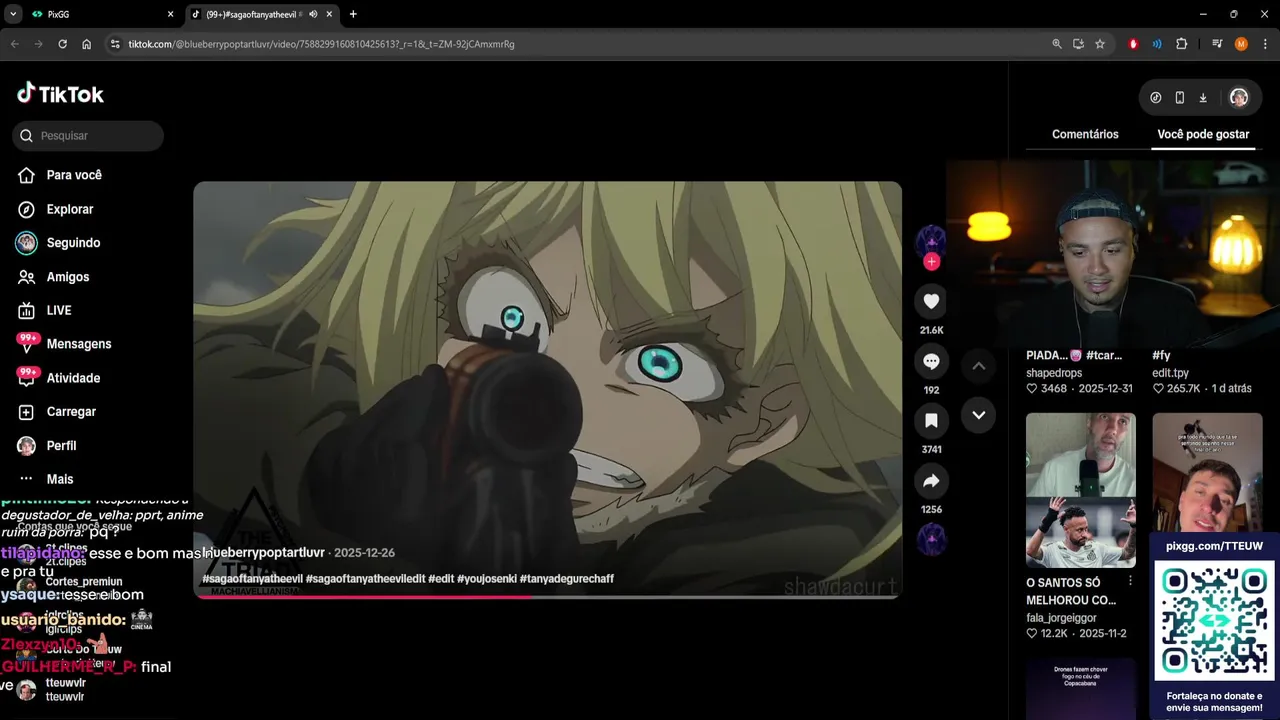Open the creator avatar above the follow badge
The width and height of the screenshot is (1280, 720).
(x=931, y=240)
